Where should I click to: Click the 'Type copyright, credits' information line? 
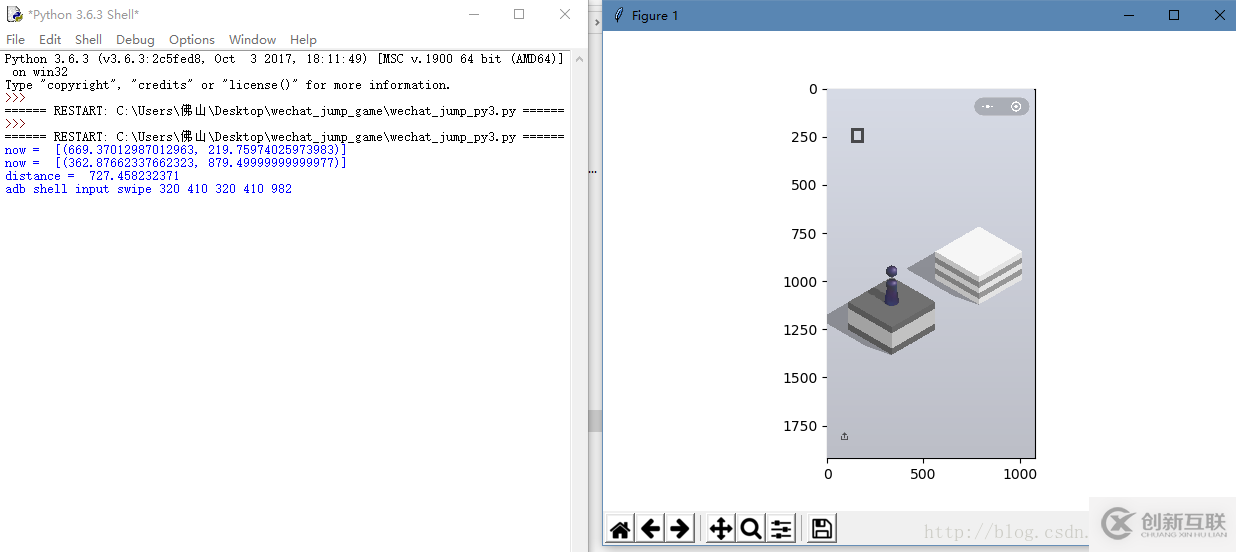coord(227,85)
